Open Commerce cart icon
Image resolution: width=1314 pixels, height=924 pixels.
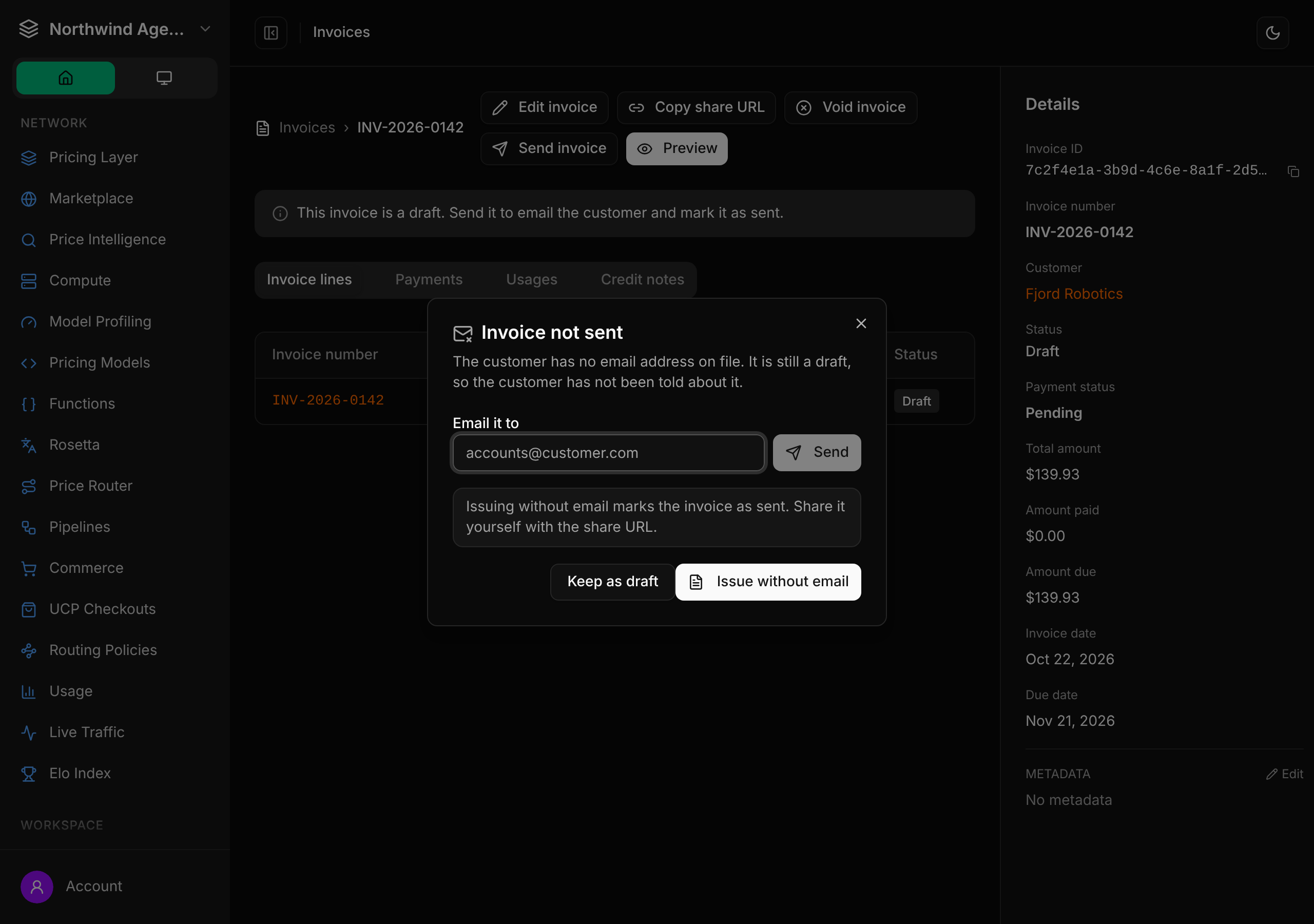(29, 568)
